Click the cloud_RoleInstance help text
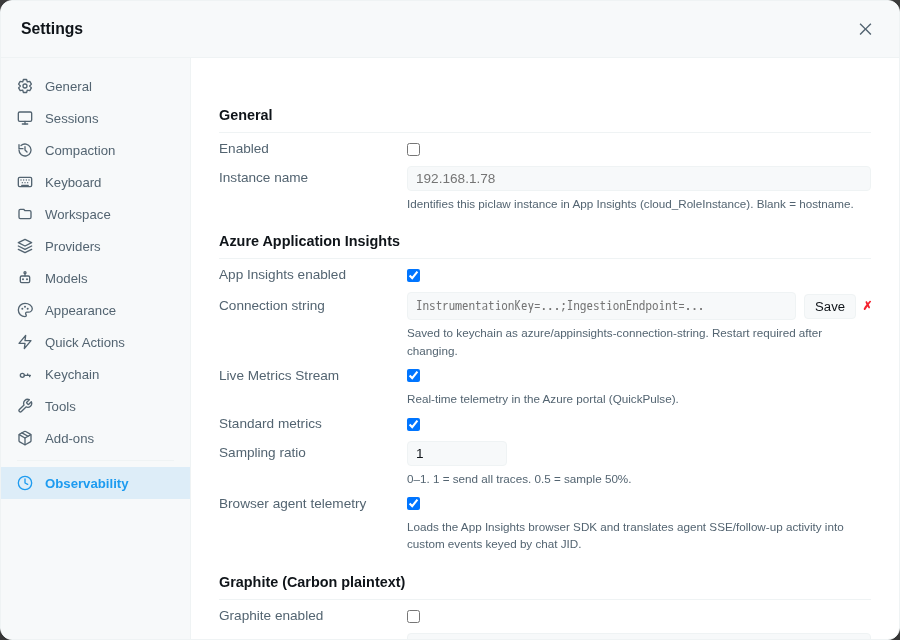Image resolution: width=900 pixels, height=640 pixels. (630, 204)
